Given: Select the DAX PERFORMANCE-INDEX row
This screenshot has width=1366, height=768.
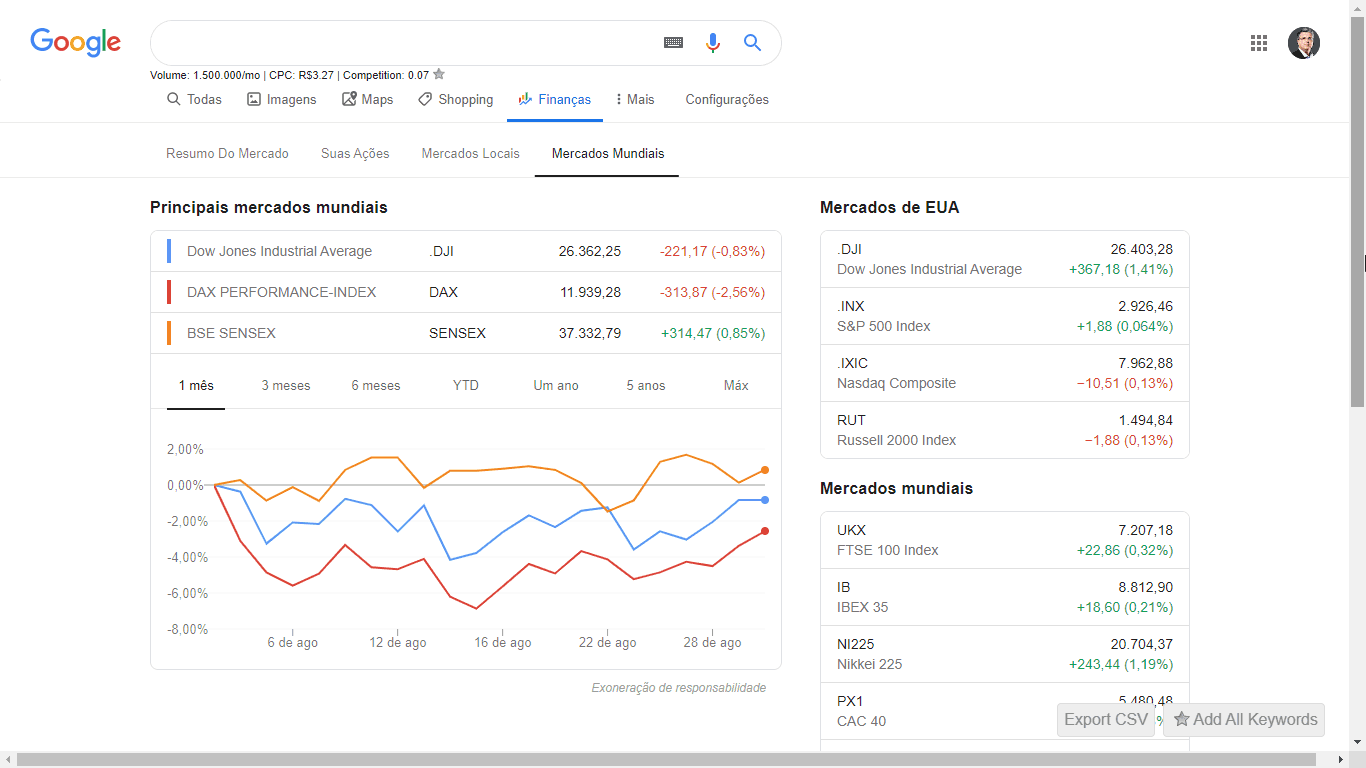Looking at the screenshot, I should click(x=466, y=292).
